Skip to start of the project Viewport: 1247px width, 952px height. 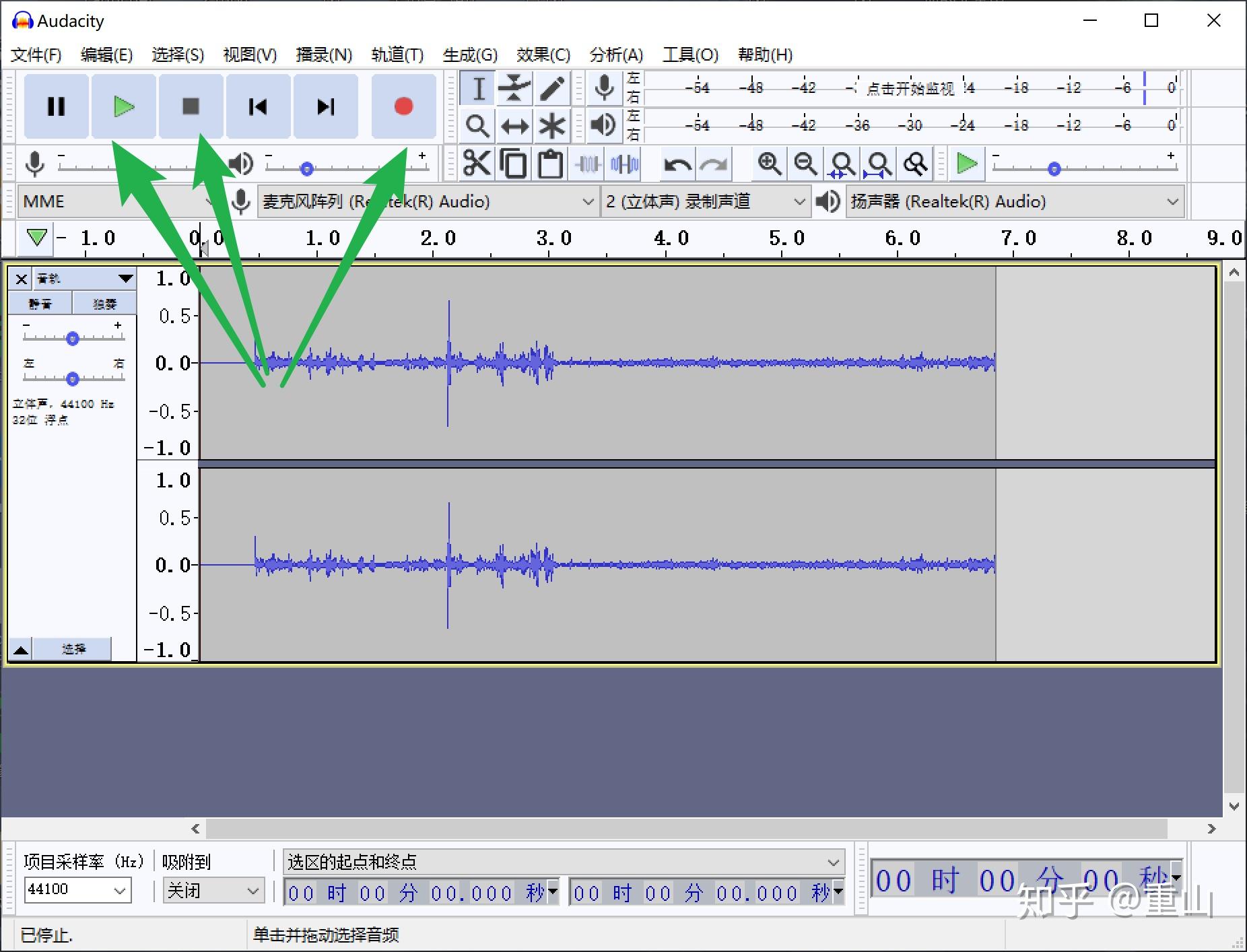point(259,106)
